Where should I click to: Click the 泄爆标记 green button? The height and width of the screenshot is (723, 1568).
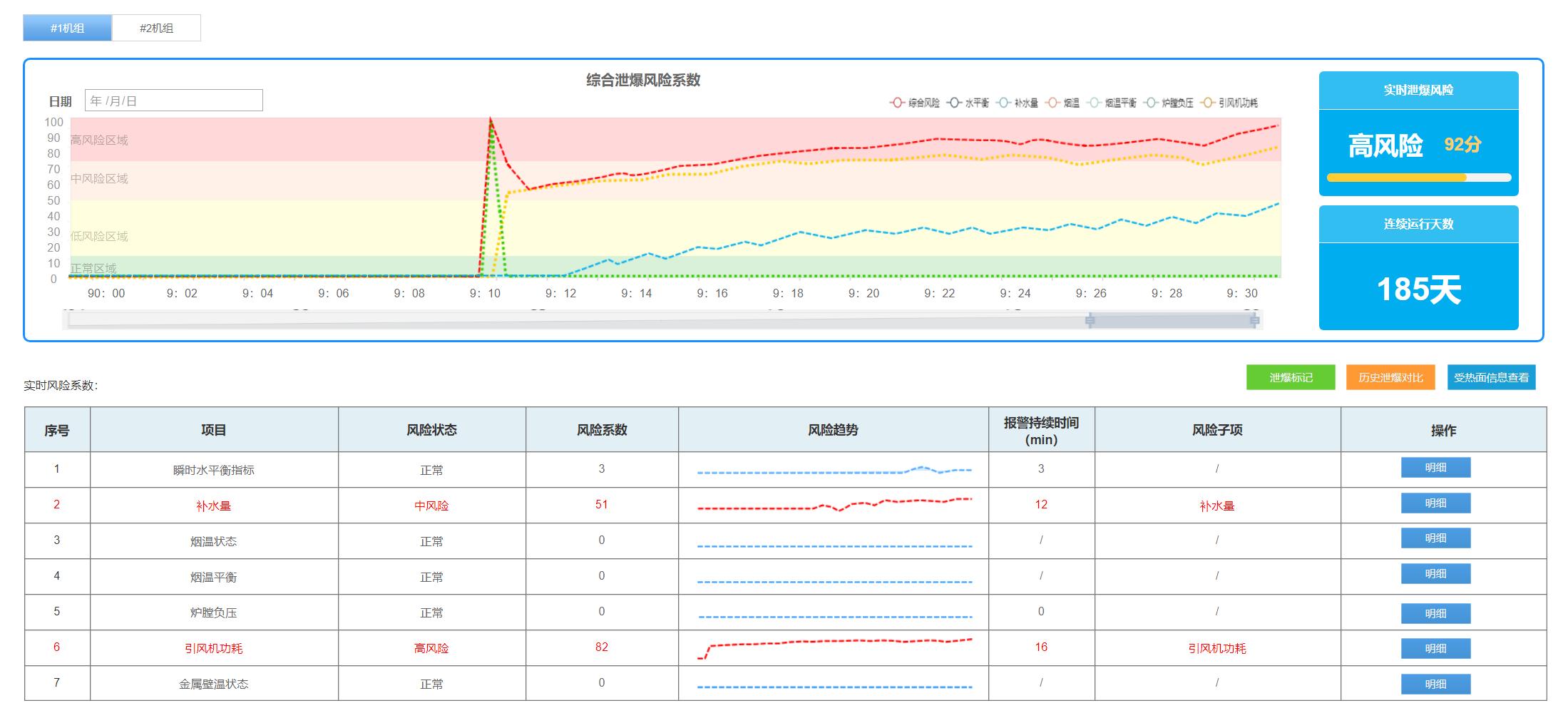pyautogui.click(x=1291, y=377)
